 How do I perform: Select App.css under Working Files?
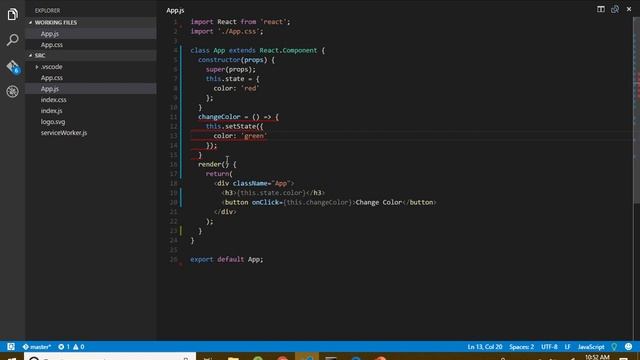pyautogui.click(x=91, y=45)
